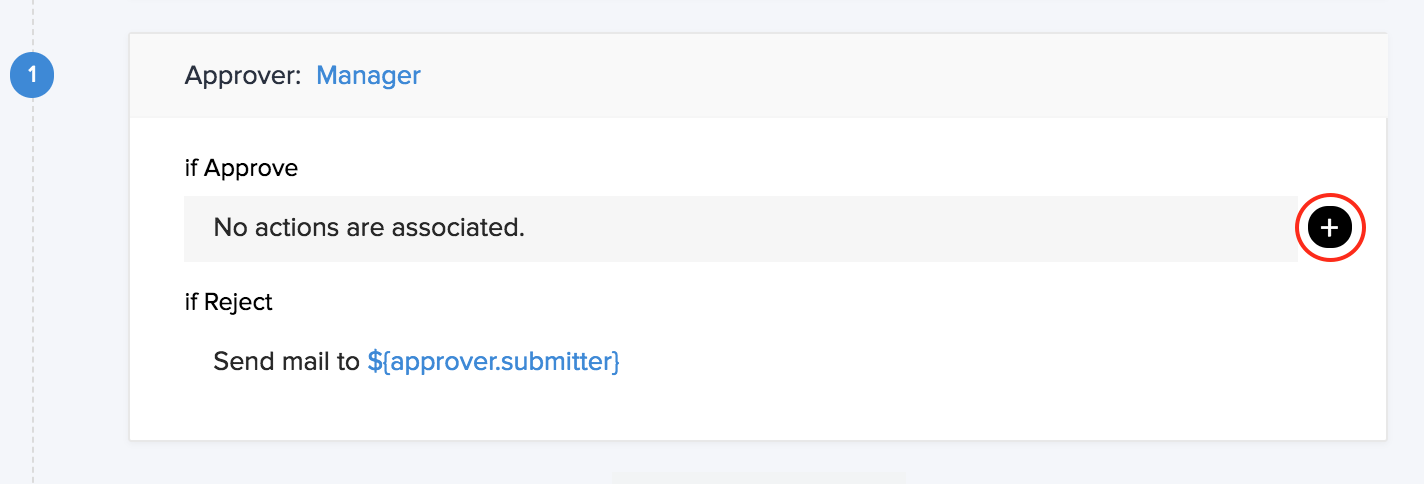
Task: Click the white space right of "if Reject"
Action: point(700,301)
